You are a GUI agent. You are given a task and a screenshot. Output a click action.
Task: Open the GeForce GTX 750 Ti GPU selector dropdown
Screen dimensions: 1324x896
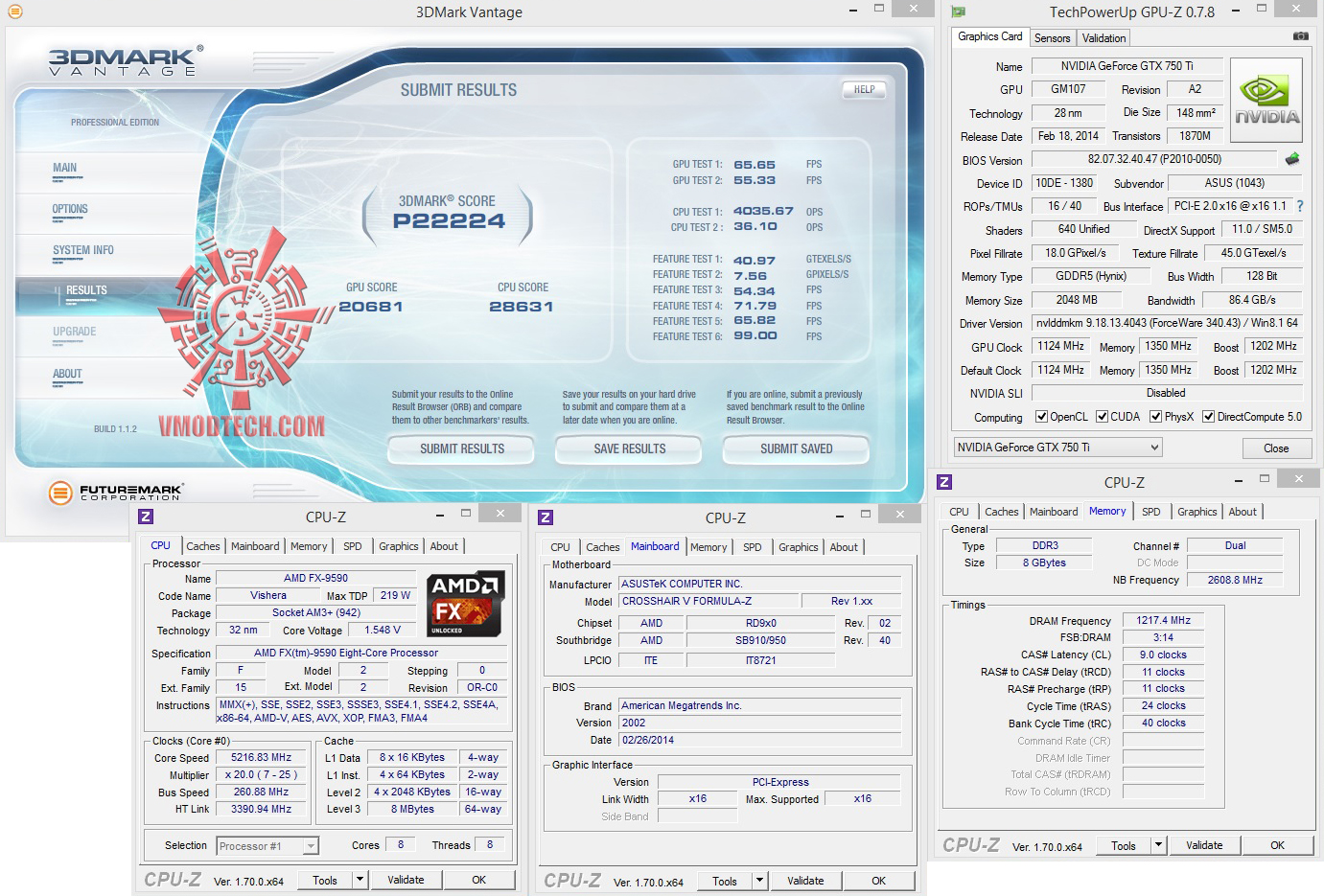point(1058,448)
